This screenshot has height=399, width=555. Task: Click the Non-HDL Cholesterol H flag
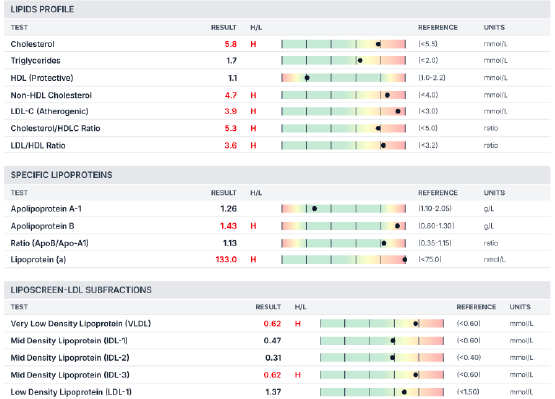253,95
